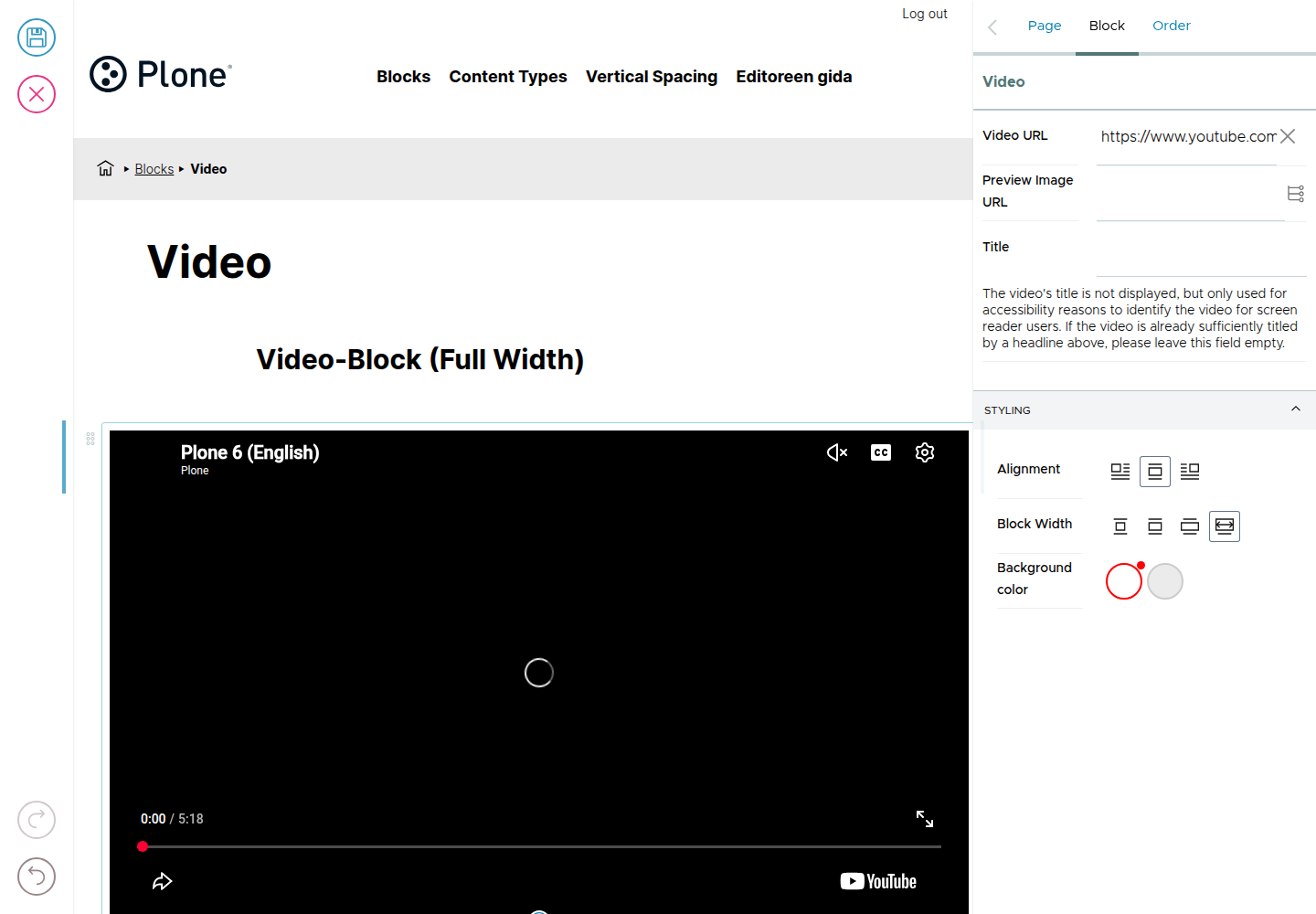This screenshot has width=1316, height=914.
Task: Focus the Title input field
Action: pos(1202,249)
